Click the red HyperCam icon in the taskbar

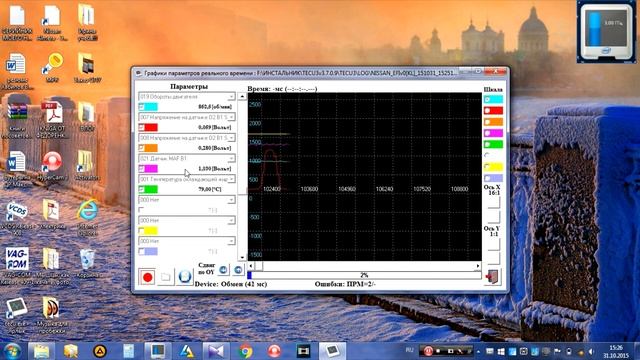(274, 351)
